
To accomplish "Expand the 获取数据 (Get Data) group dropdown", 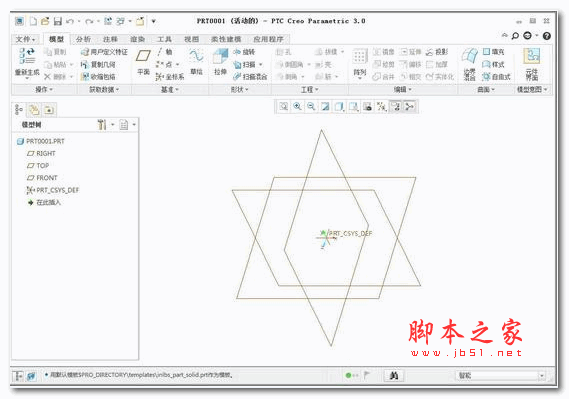I will click(x=104, y=89).
